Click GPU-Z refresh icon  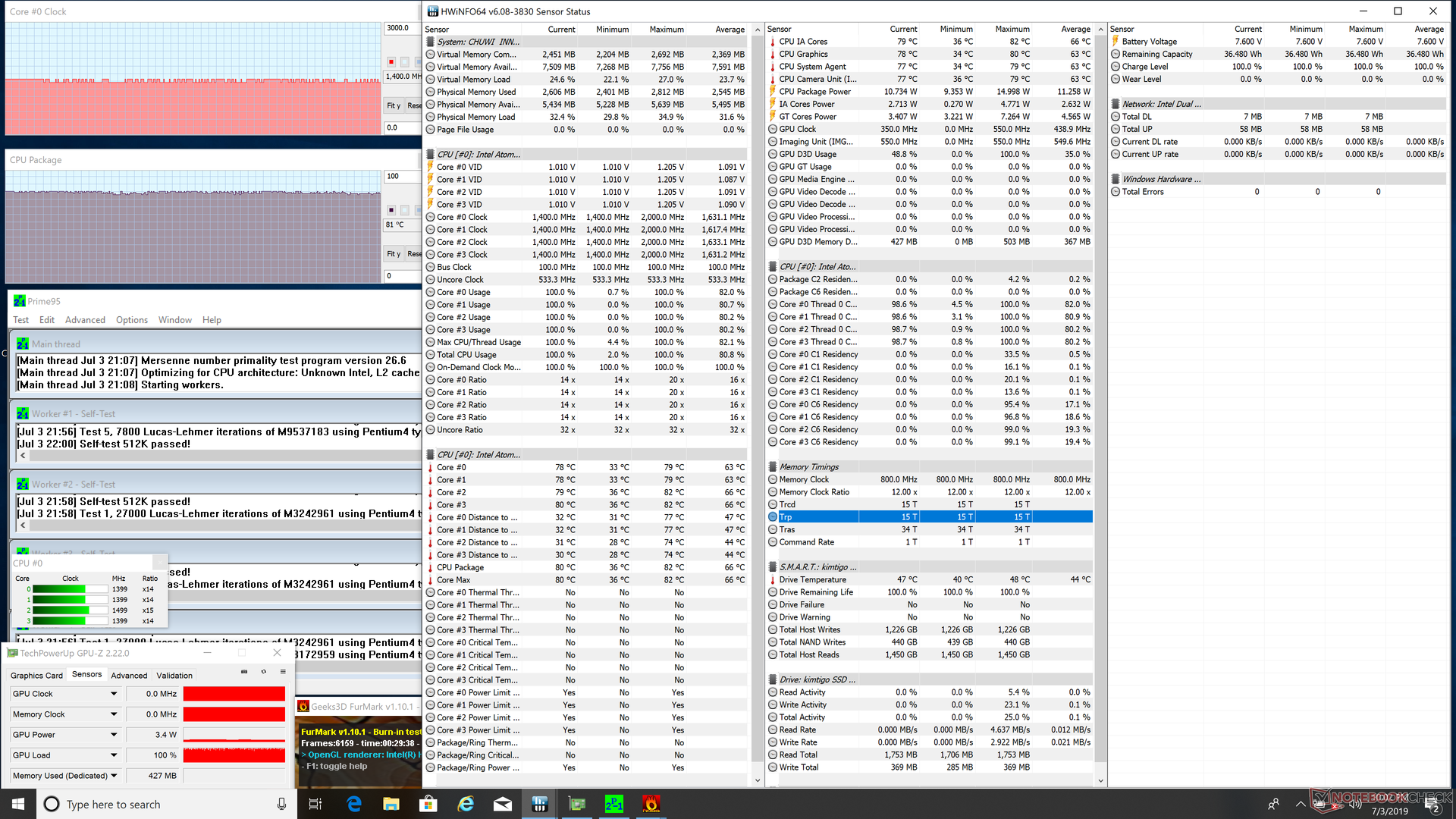click(x=264, y=671)
